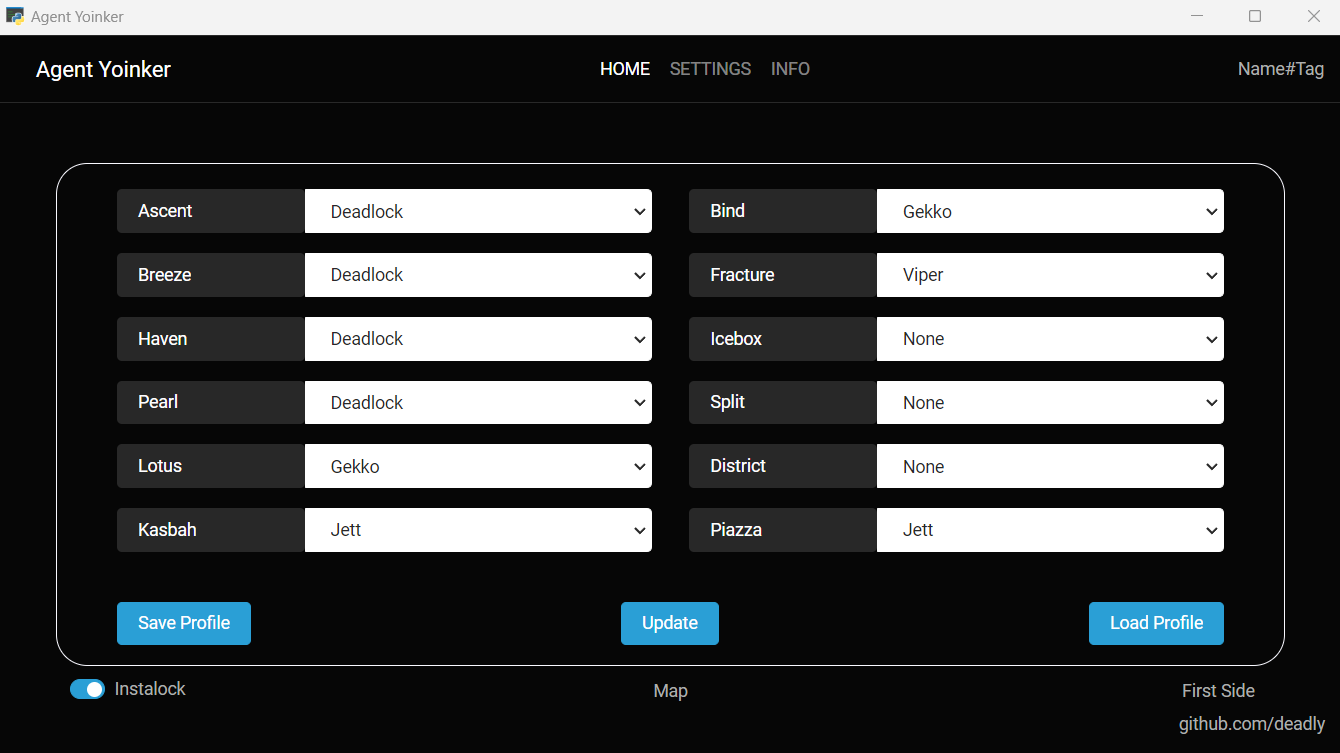Image resolution: width=1340 pixels, height=753 pixels.
Task: Open the Breeze agent dropdown
Action: [x=478, y=275]
